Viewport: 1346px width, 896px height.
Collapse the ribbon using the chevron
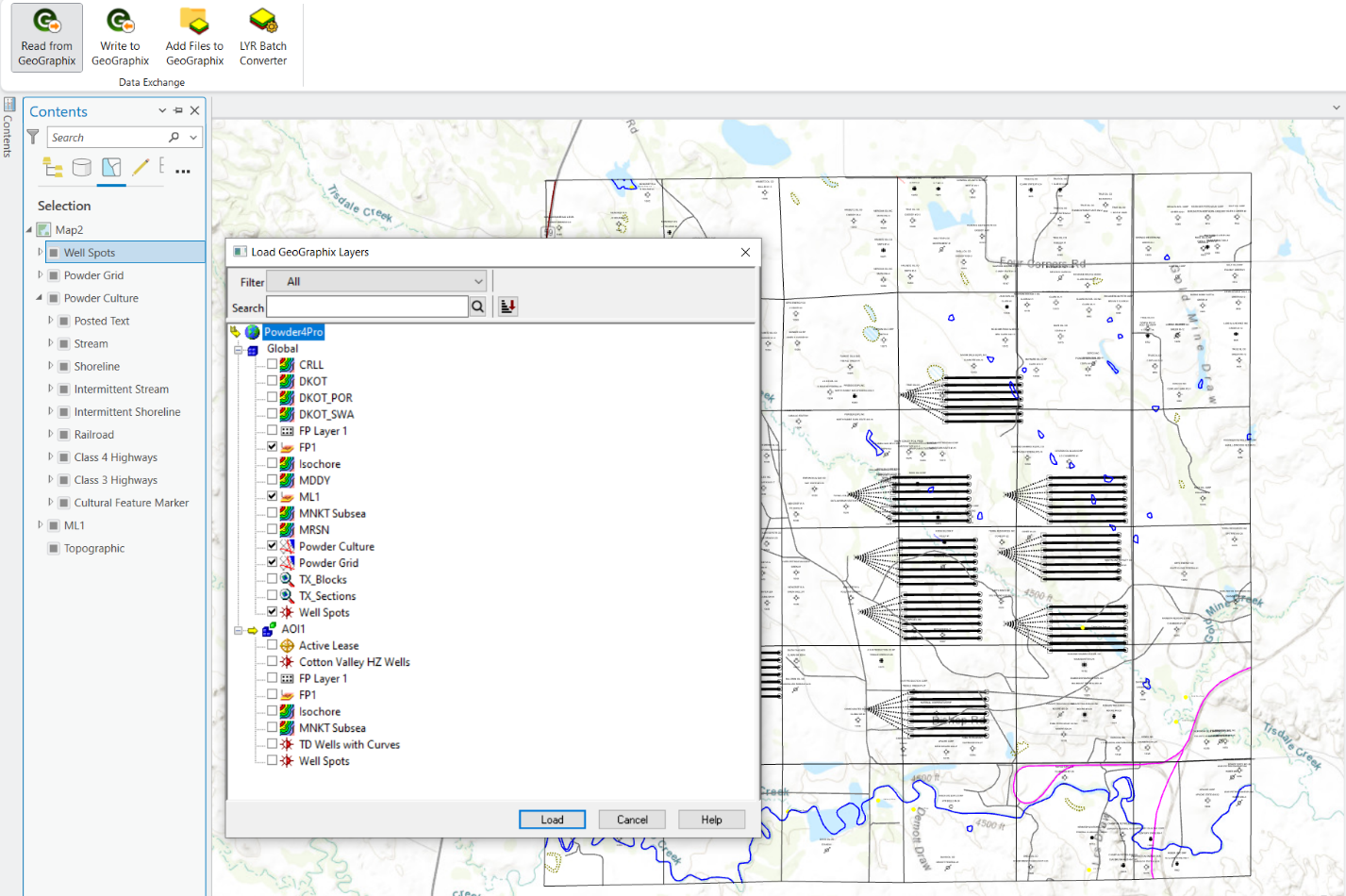pos(1336,108)
